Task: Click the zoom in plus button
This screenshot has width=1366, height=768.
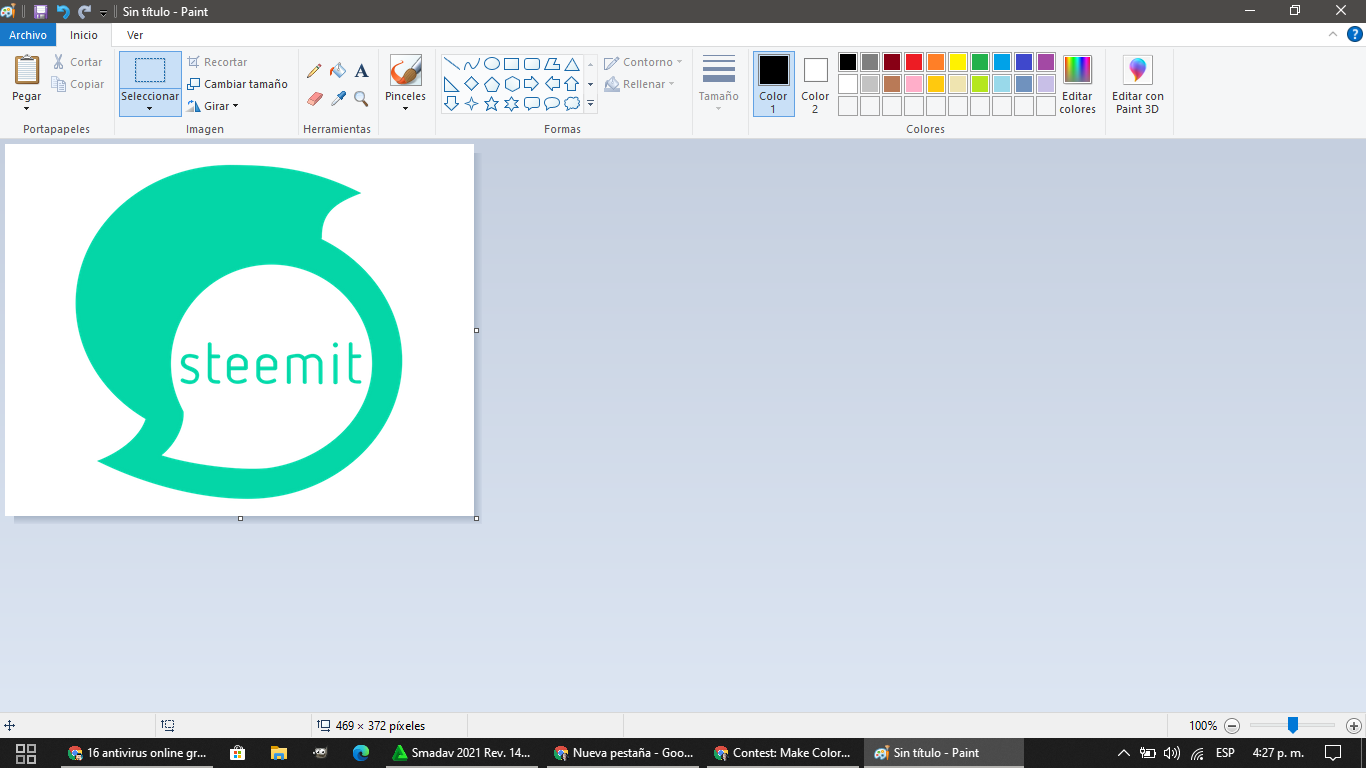Action: [x=1354, y=726]
